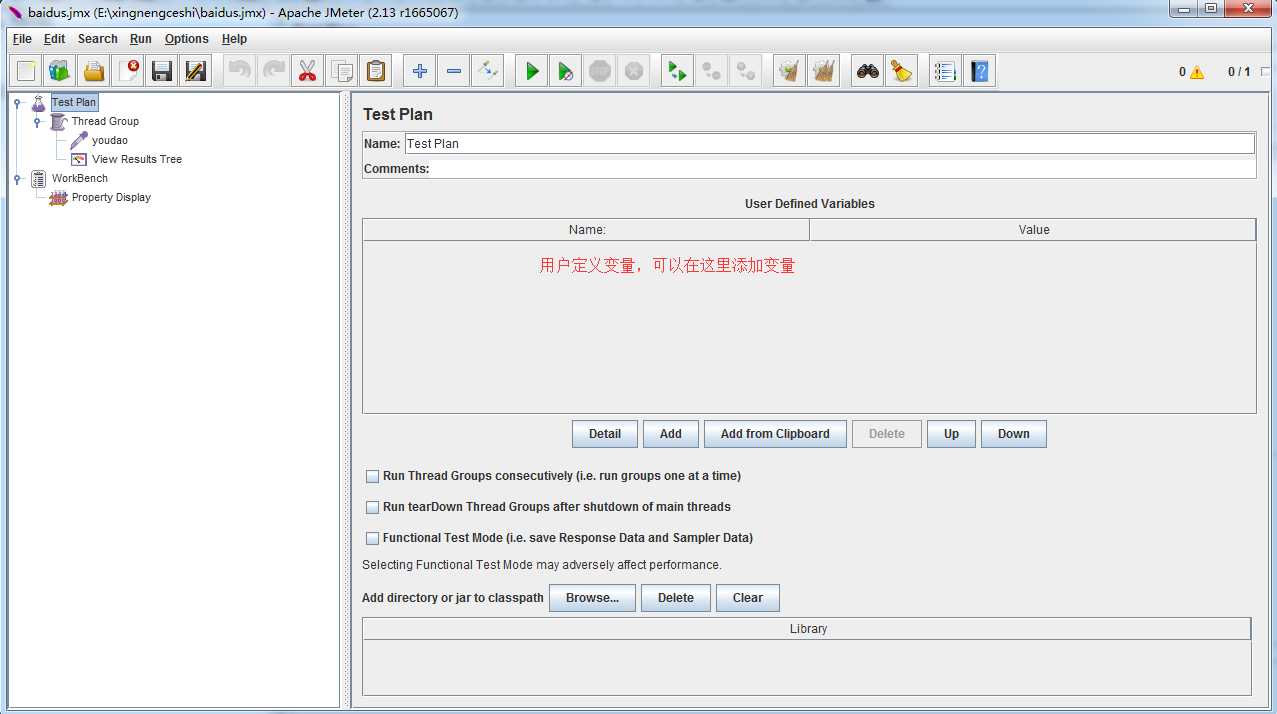Click the Redo arrow icon
The width and height of the screenshot is (1277, 714).
[274, 71]
